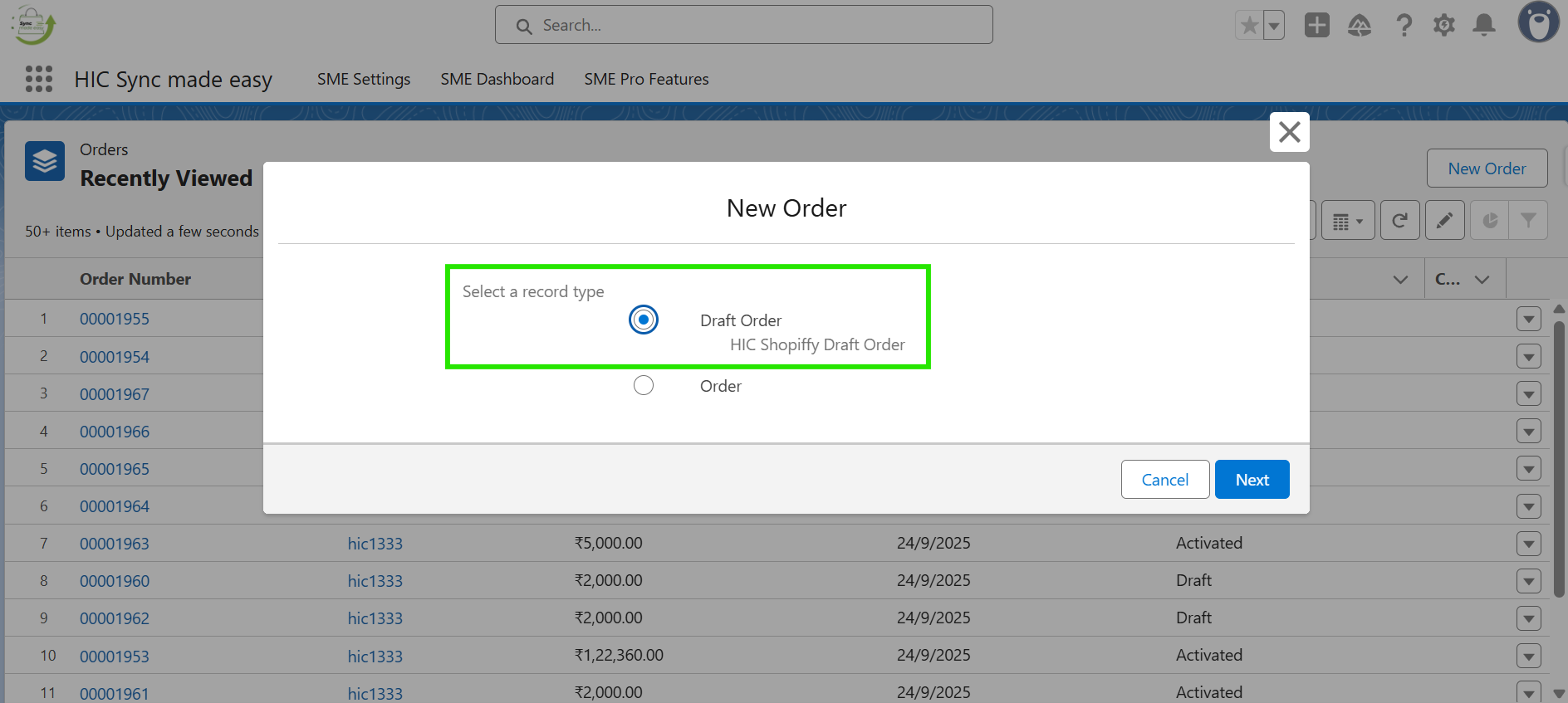The image size is (1568, 703).
Task: Open order 00001967 link
Action: coord(115,394)
